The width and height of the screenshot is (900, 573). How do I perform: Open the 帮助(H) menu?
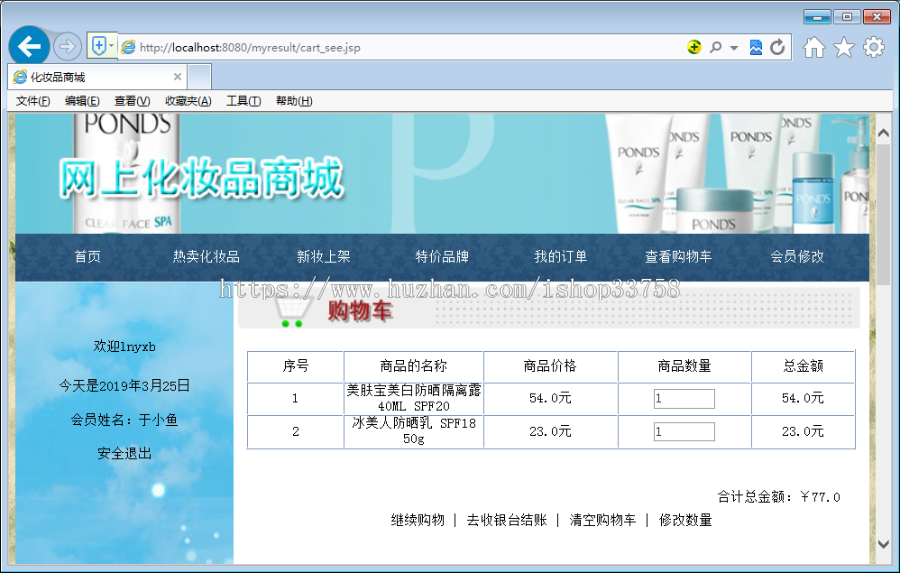pos(294,101)
